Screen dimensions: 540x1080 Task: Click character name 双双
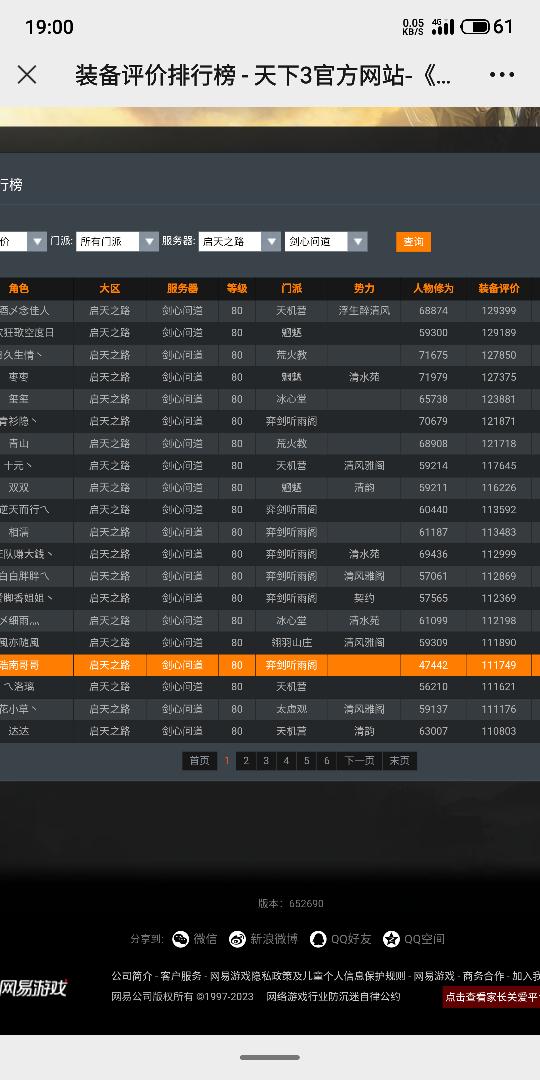[19, 488]
